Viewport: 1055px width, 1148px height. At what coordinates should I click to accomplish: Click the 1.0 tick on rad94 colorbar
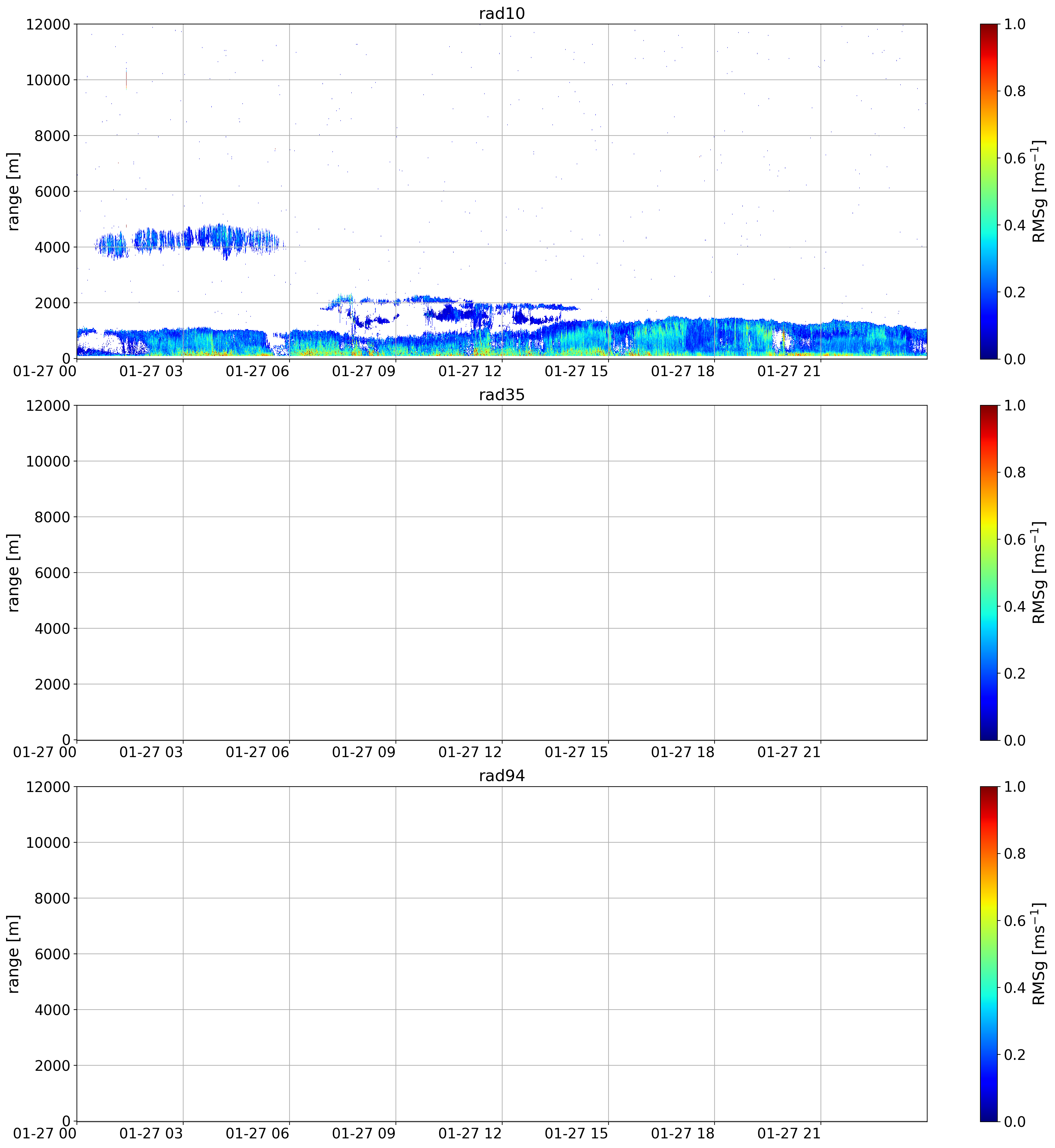tap(1015, 787)
